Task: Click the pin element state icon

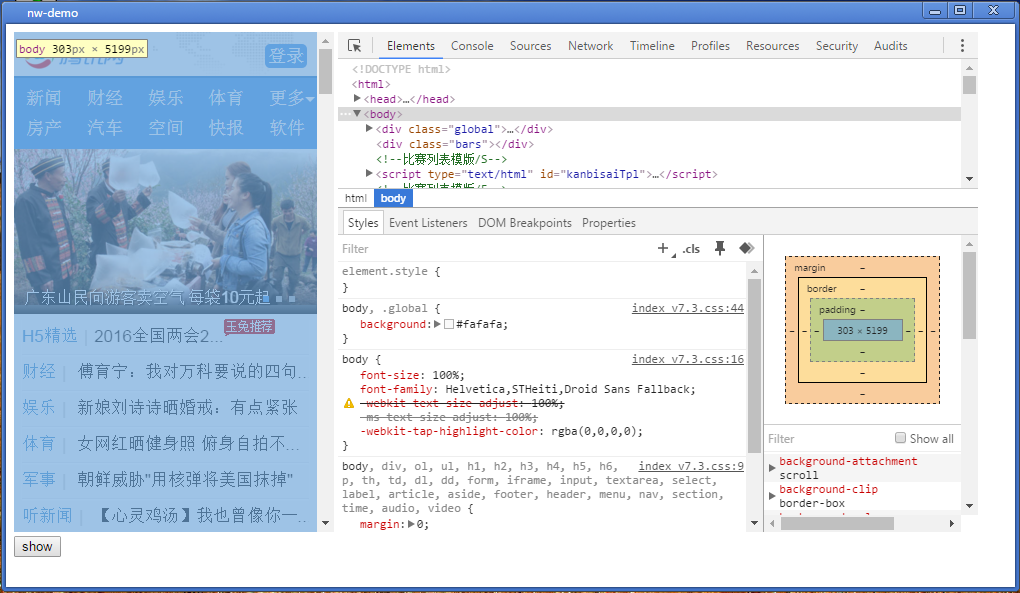Action: click(x=719, y=249)
